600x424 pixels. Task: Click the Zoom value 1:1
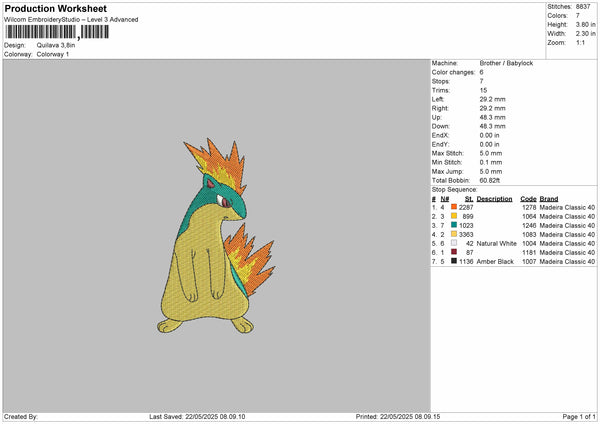[x=580, y=42]
